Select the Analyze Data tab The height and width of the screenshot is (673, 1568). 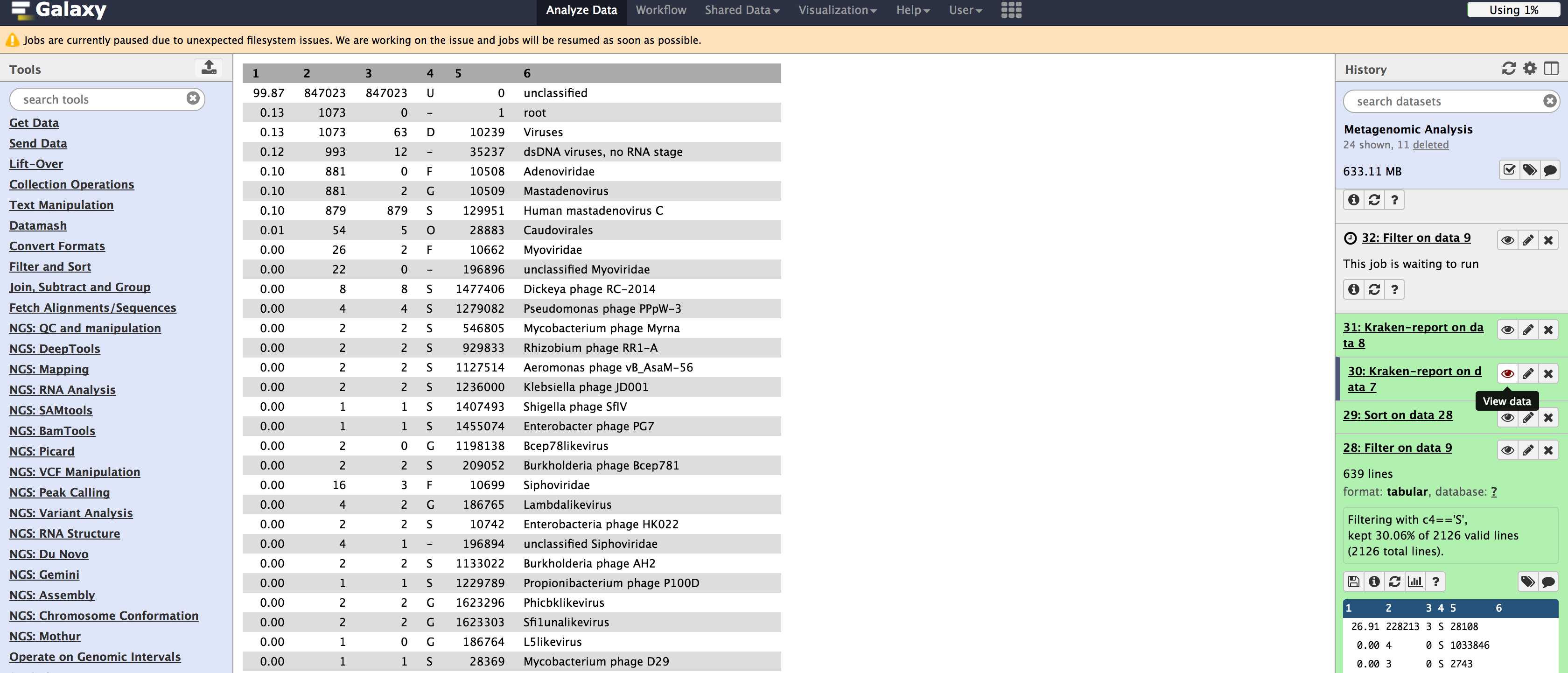(581, 10)
